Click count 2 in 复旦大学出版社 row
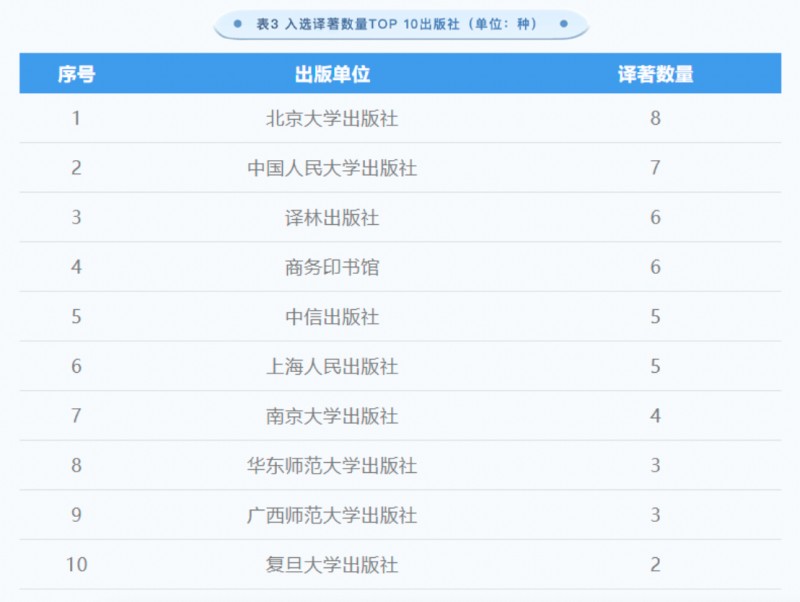This screenshot has width=800, height=602. coord(656,564)
